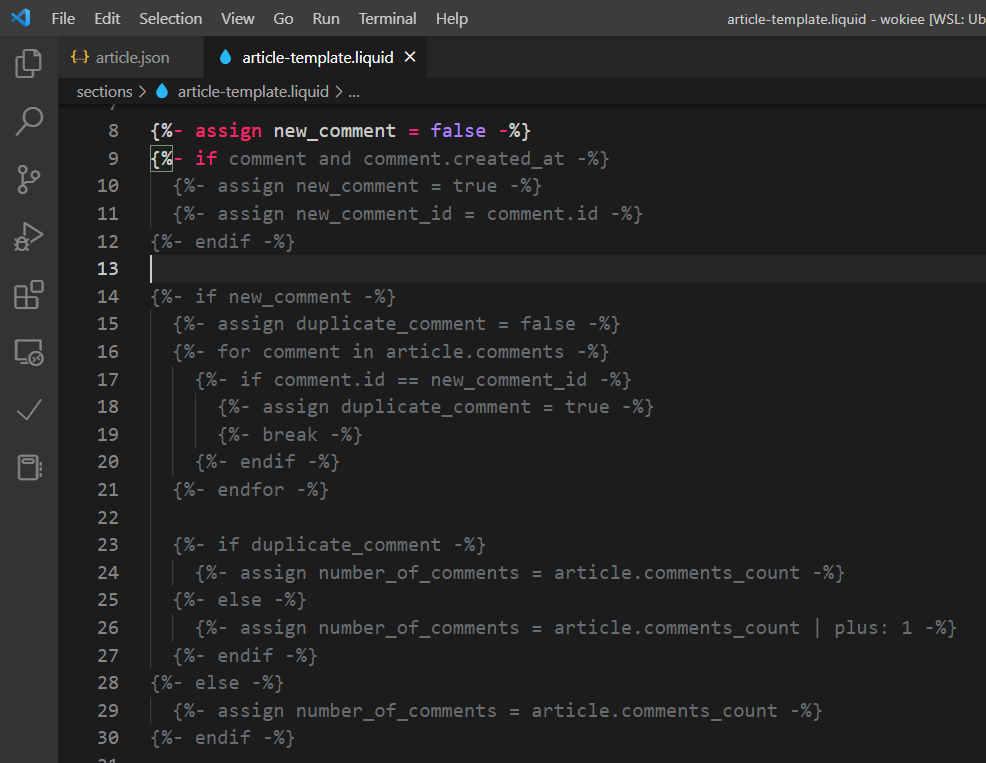
Task: Open the Run and Debug view
Action: pos(28,237)
